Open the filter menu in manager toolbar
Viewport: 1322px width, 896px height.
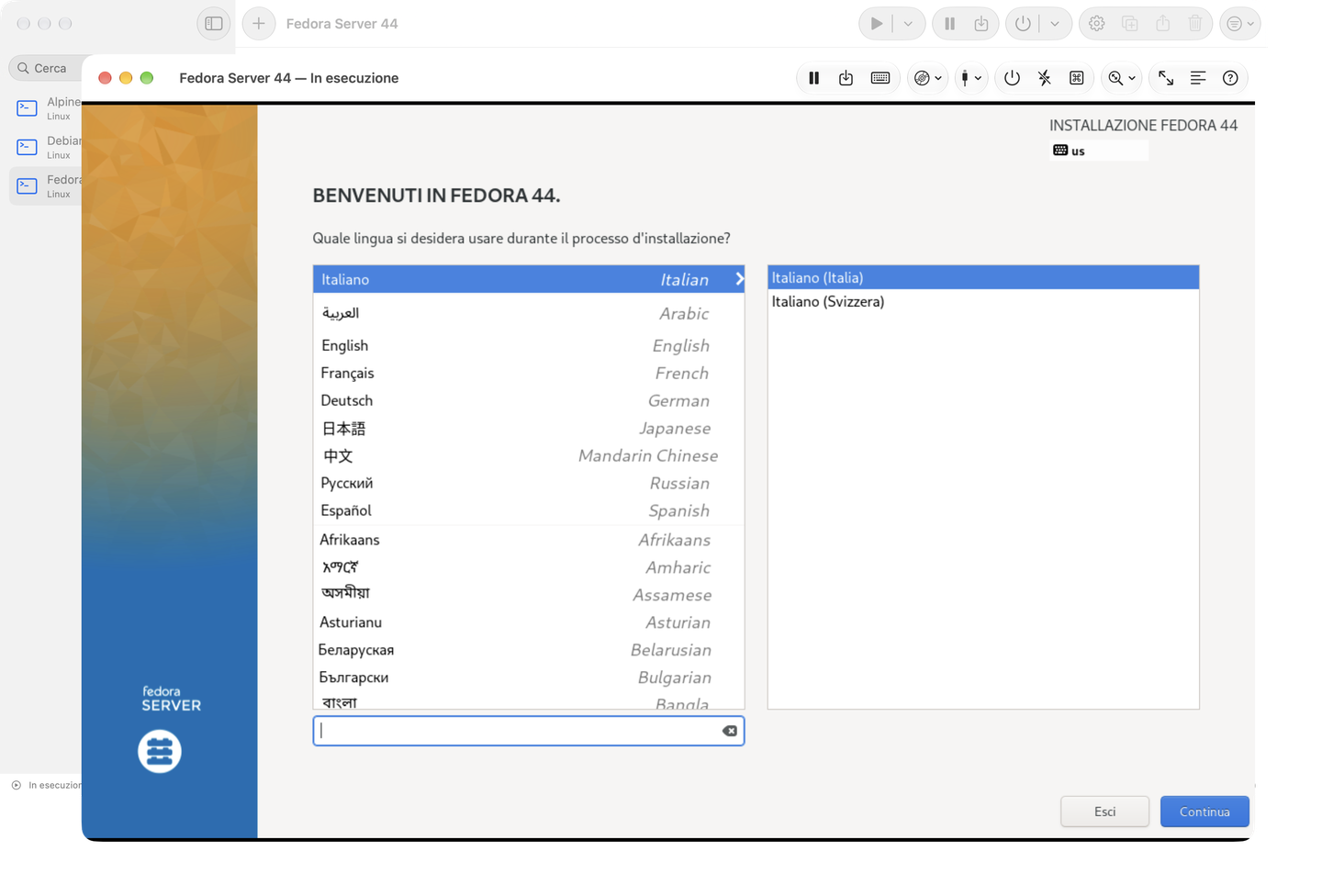click(1240, 24)
